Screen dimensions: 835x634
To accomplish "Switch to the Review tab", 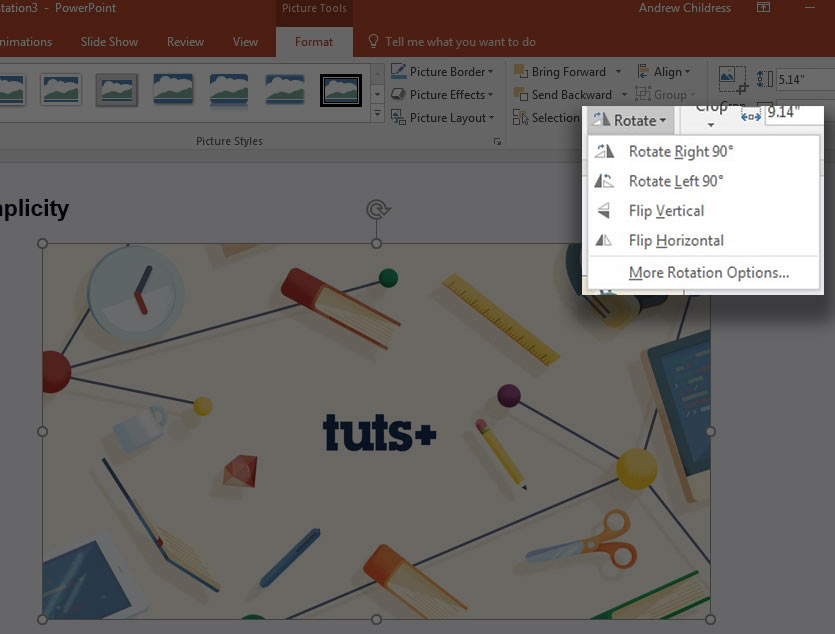I will (x=185, y=42).
